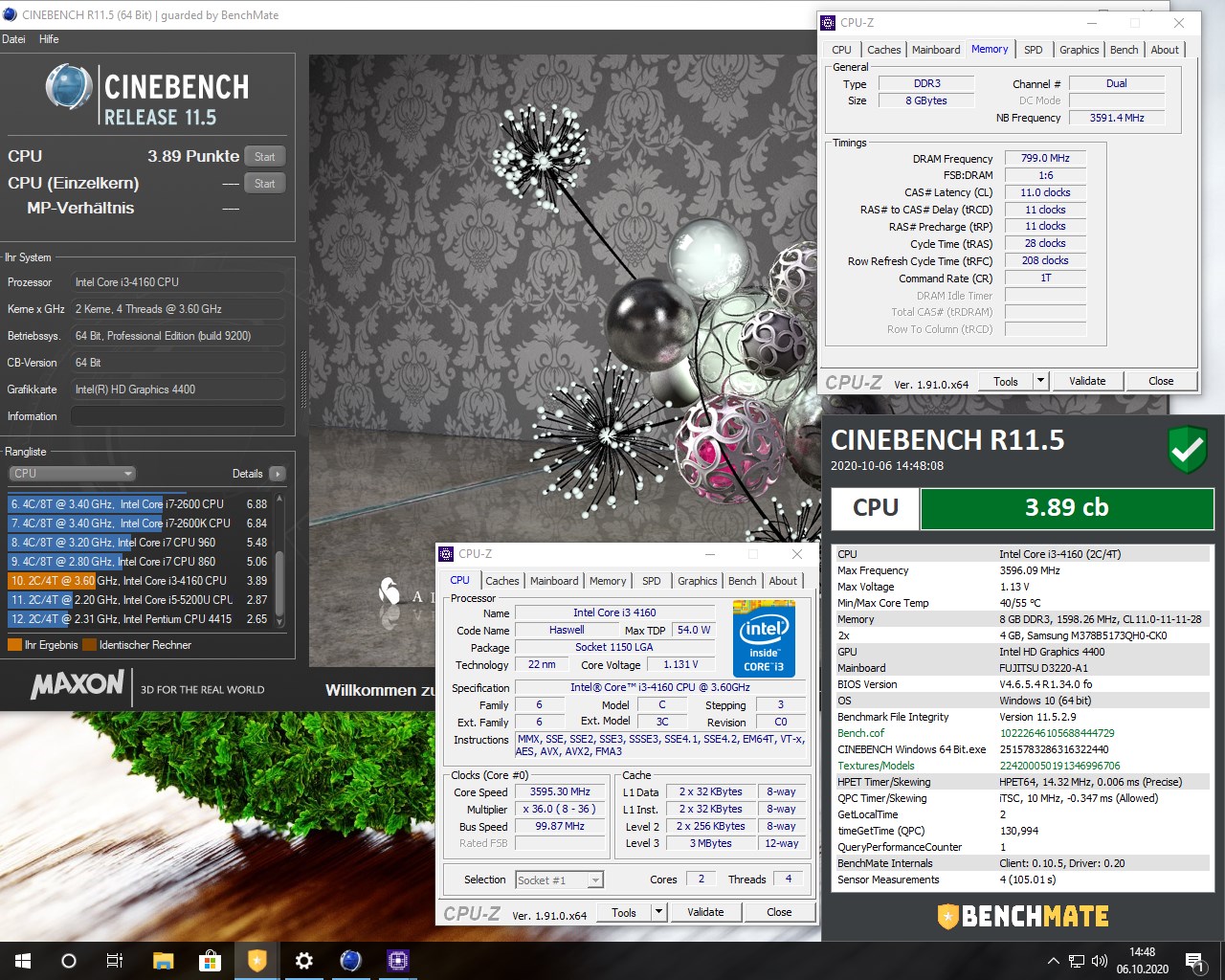1225x980 pixels.
Task: Click the MAXON logo in Cinebench
Action: click(78, 684)
